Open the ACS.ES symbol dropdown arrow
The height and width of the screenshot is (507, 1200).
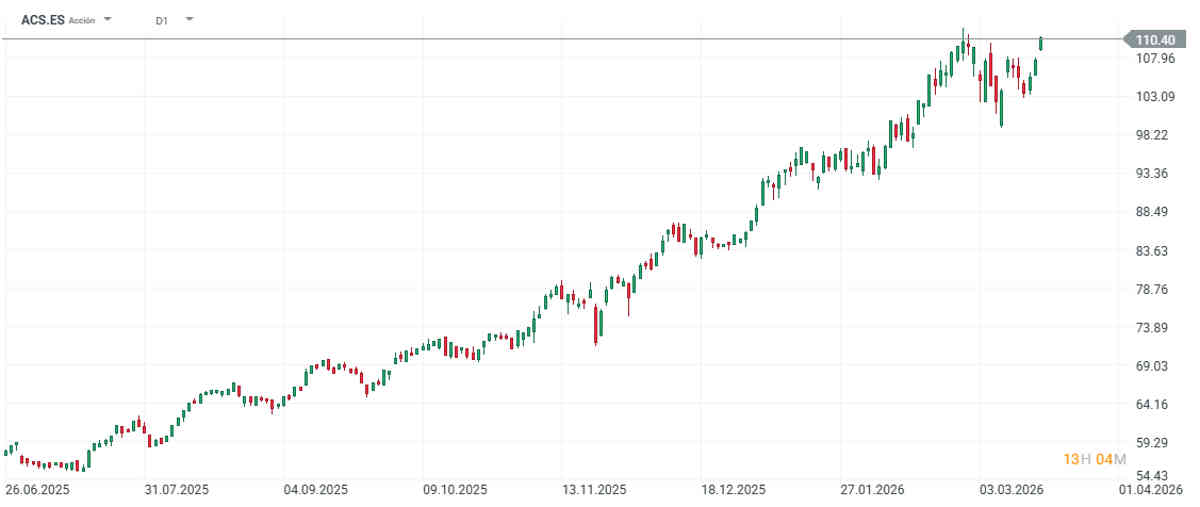[x=108, y=19]
